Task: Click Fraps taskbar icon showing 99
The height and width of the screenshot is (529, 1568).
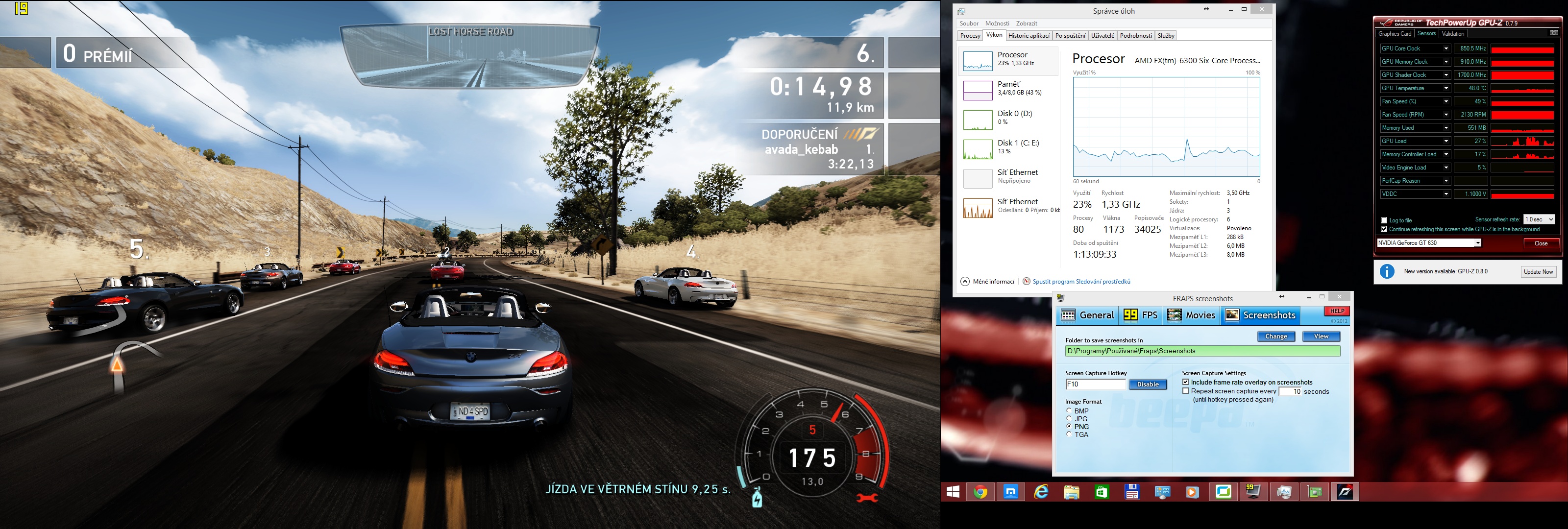Action: pyautogui.click(x=1253, y=492)
